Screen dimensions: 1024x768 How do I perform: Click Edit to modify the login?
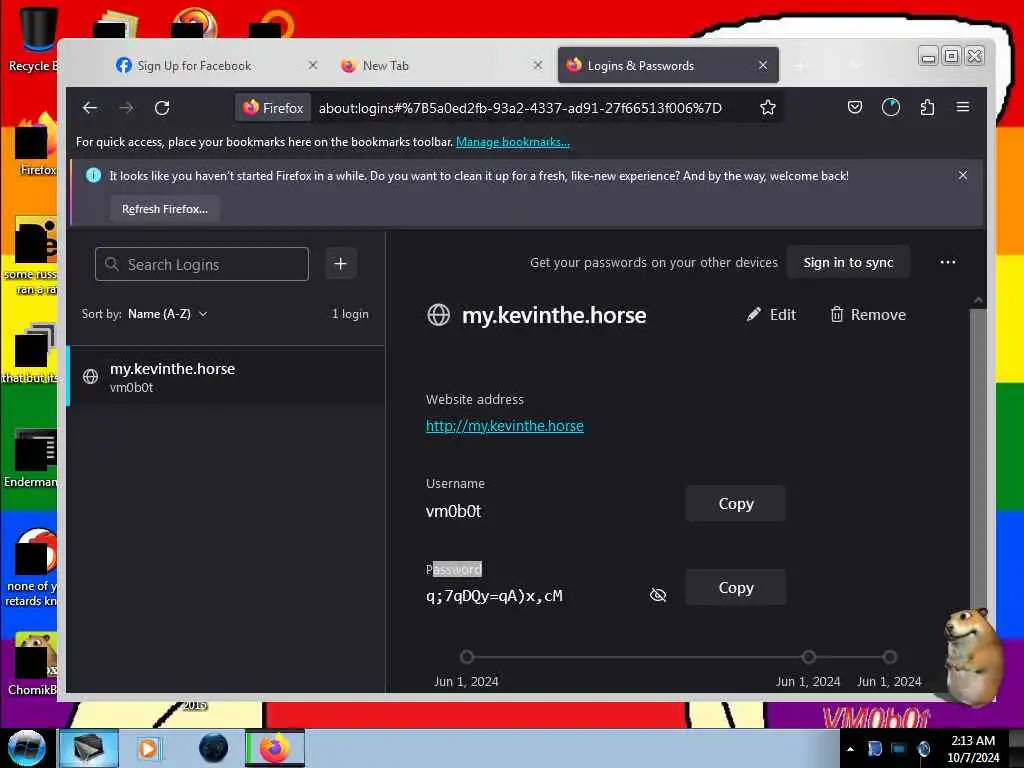tap(771, 315)
